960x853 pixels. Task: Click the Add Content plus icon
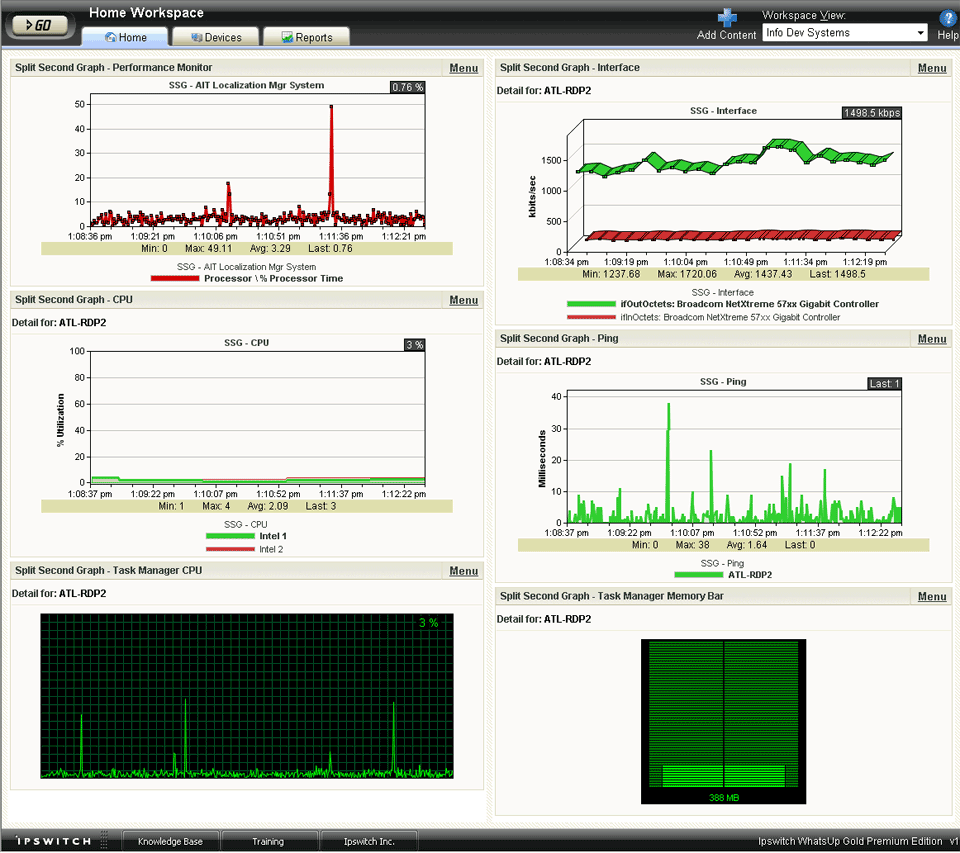coord(727,17)
